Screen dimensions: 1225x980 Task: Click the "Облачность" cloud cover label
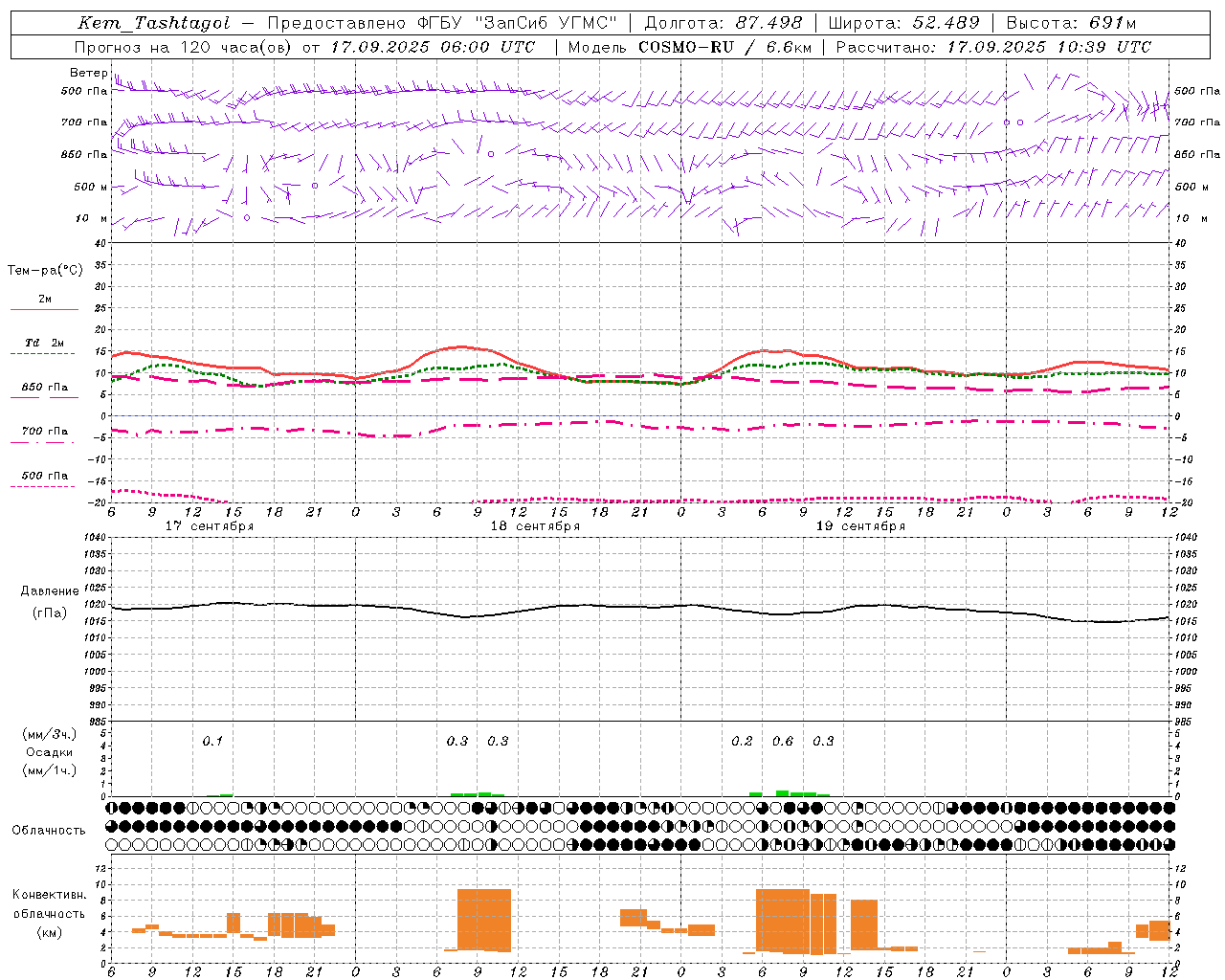coord(49,831)
